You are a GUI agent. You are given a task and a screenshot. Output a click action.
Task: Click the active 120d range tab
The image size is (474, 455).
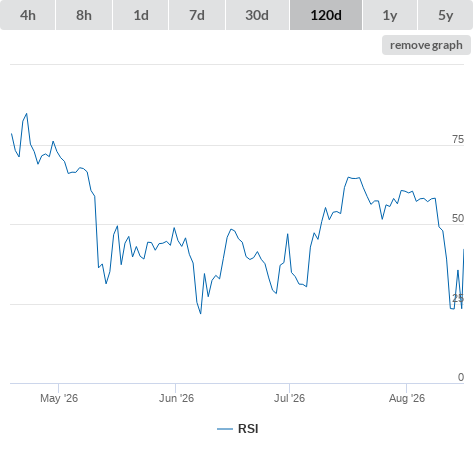[x=326, y=15]
